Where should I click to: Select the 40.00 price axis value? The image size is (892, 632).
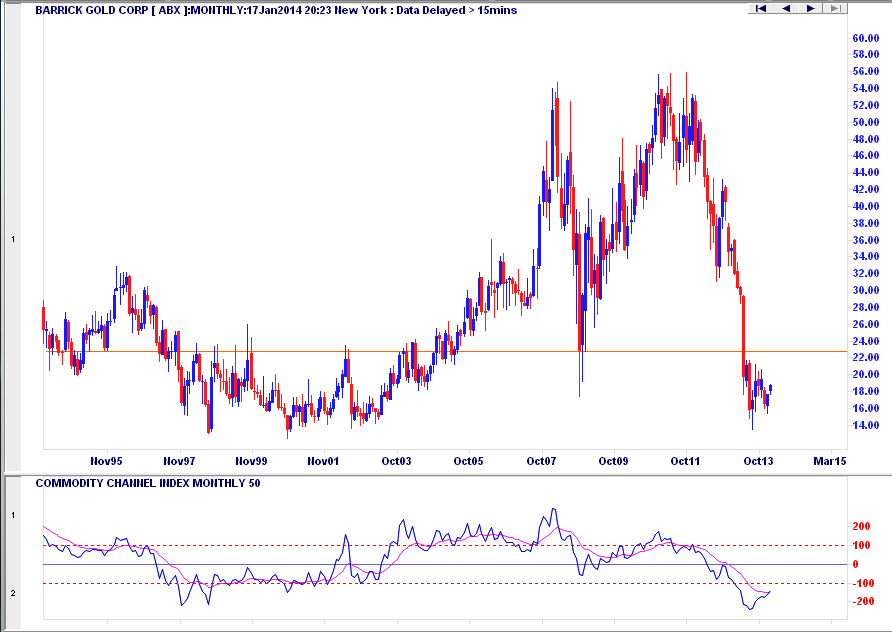coord(866,206)
